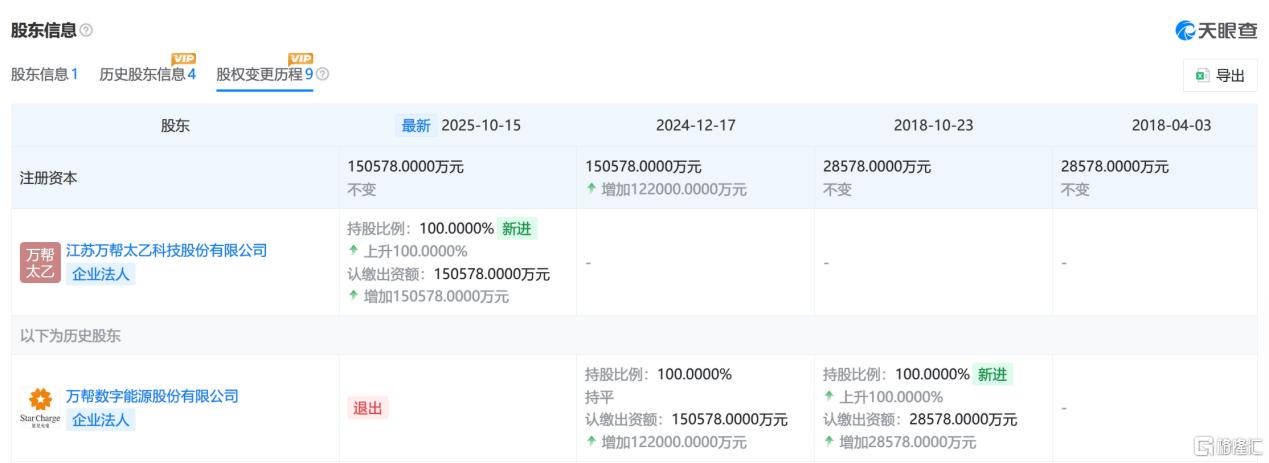This screenshot has height=463, width=1269.
Task: Click 企业法人 tag under 万帮数字能源
Action: pos(100,420)
